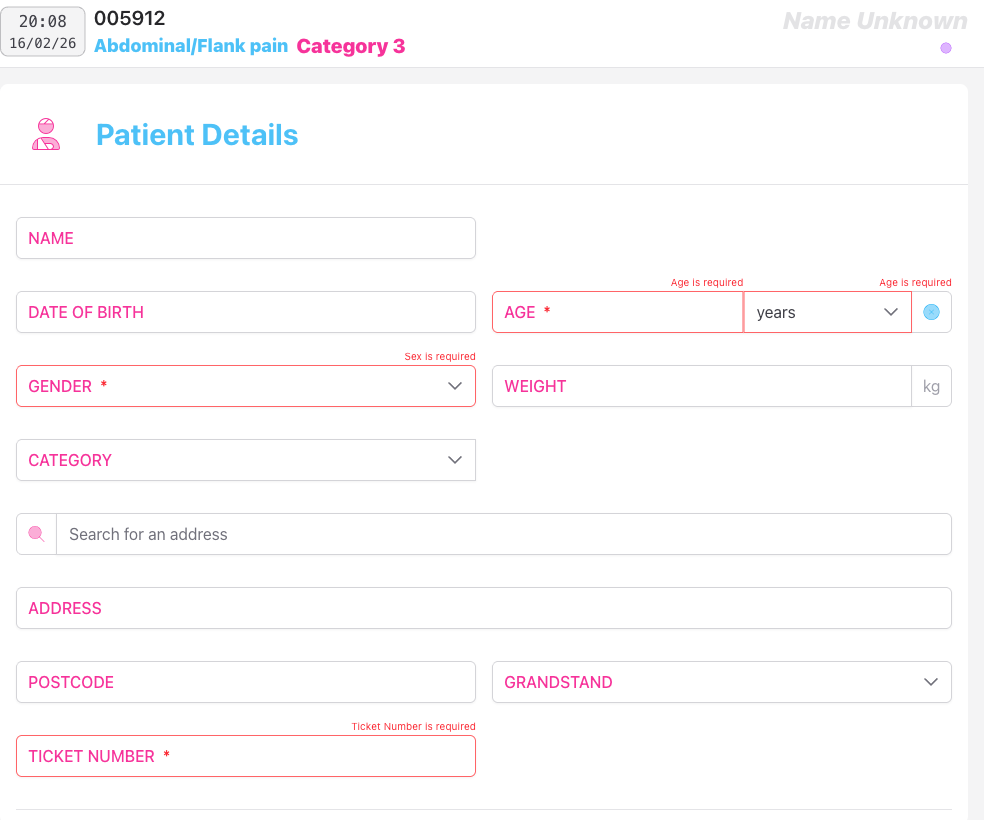Click the required TICKET NUMBER field

point(245,755)
